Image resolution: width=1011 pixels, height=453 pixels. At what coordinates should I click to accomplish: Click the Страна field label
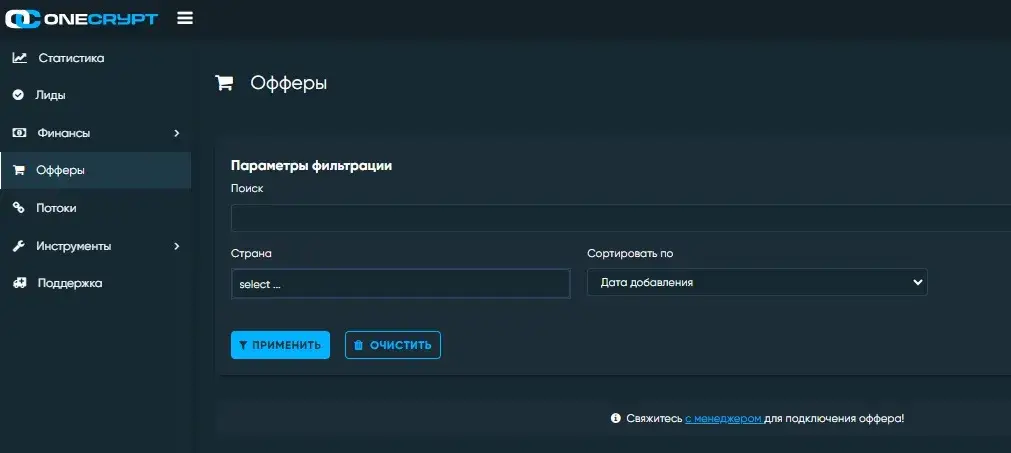[251, 253]
